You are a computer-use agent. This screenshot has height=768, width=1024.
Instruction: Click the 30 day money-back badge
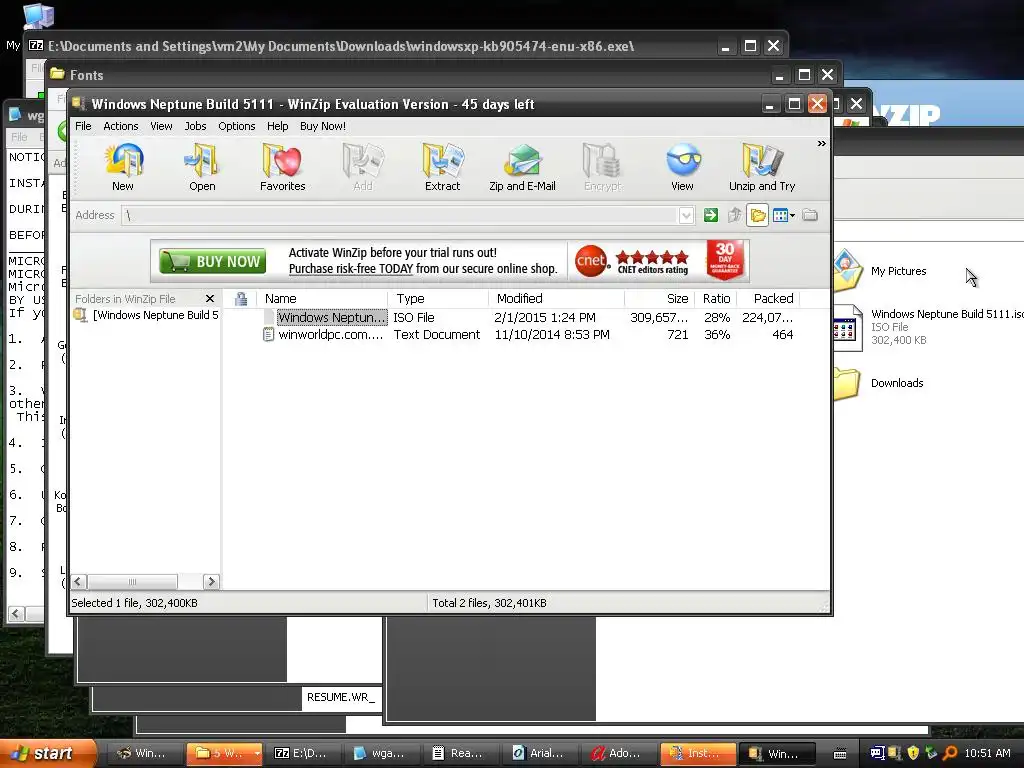[x=725, y=260]
